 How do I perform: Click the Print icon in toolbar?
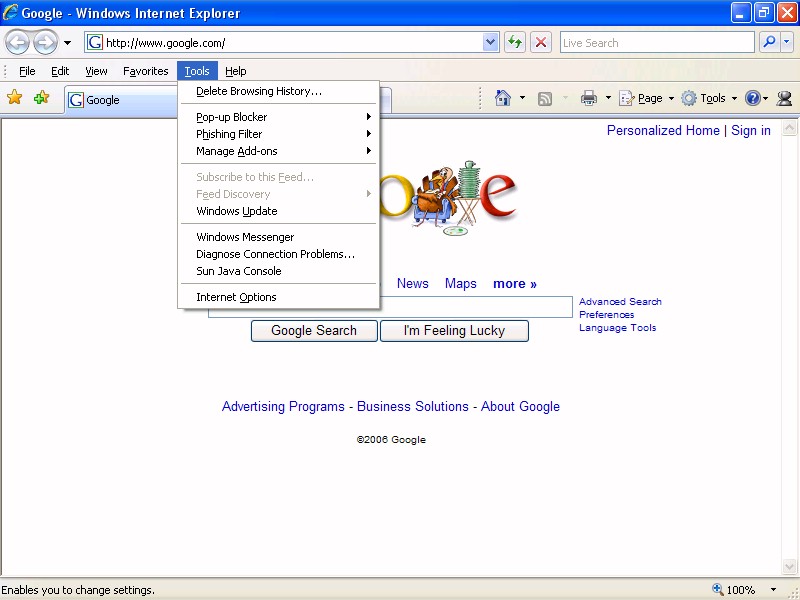(589, 98)
